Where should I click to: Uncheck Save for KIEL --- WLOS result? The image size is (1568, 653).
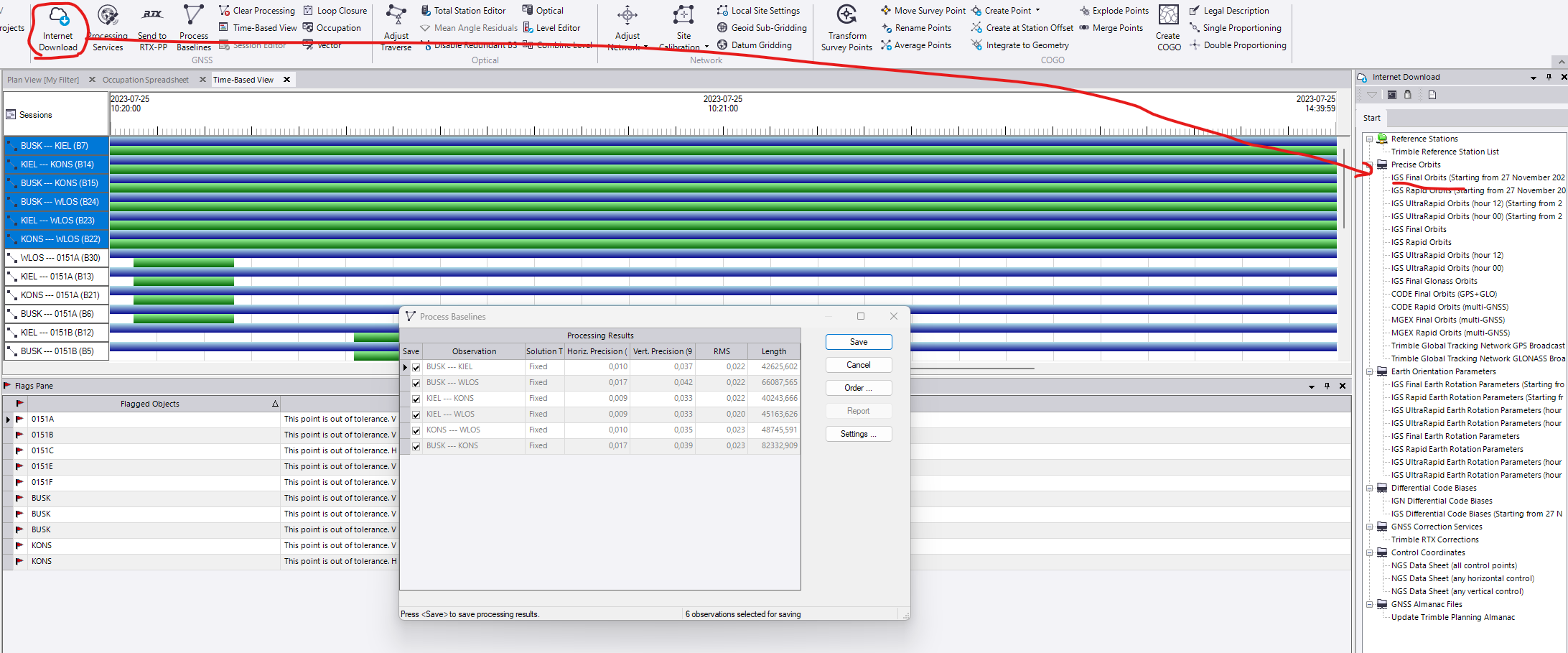416,415
